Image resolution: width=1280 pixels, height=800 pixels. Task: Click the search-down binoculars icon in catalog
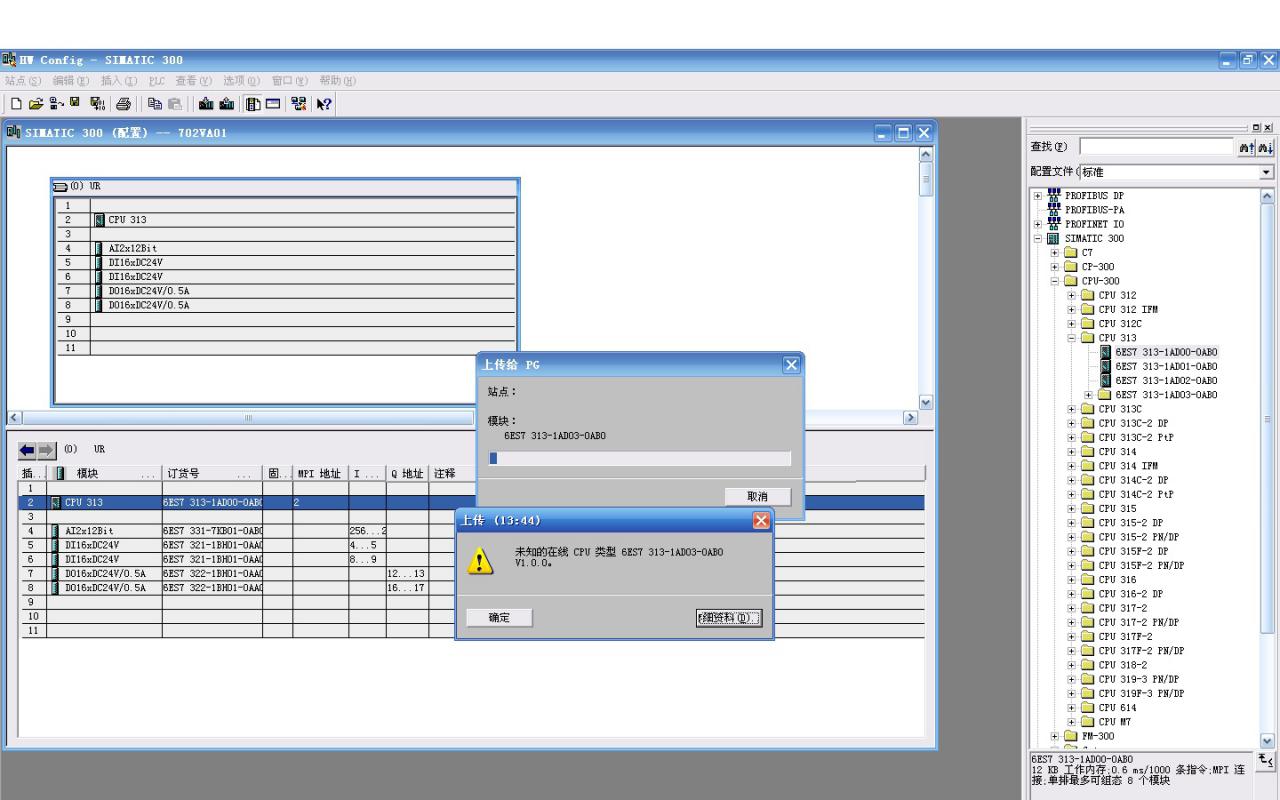point(1267,147)
